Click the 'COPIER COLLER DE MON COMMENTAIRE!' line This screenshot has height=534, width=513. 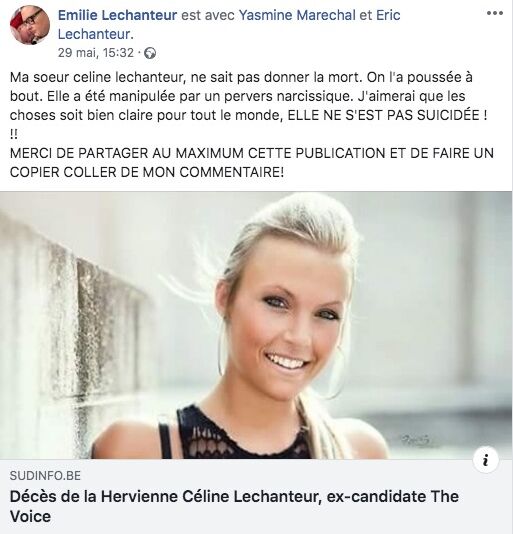coord(146,172)
